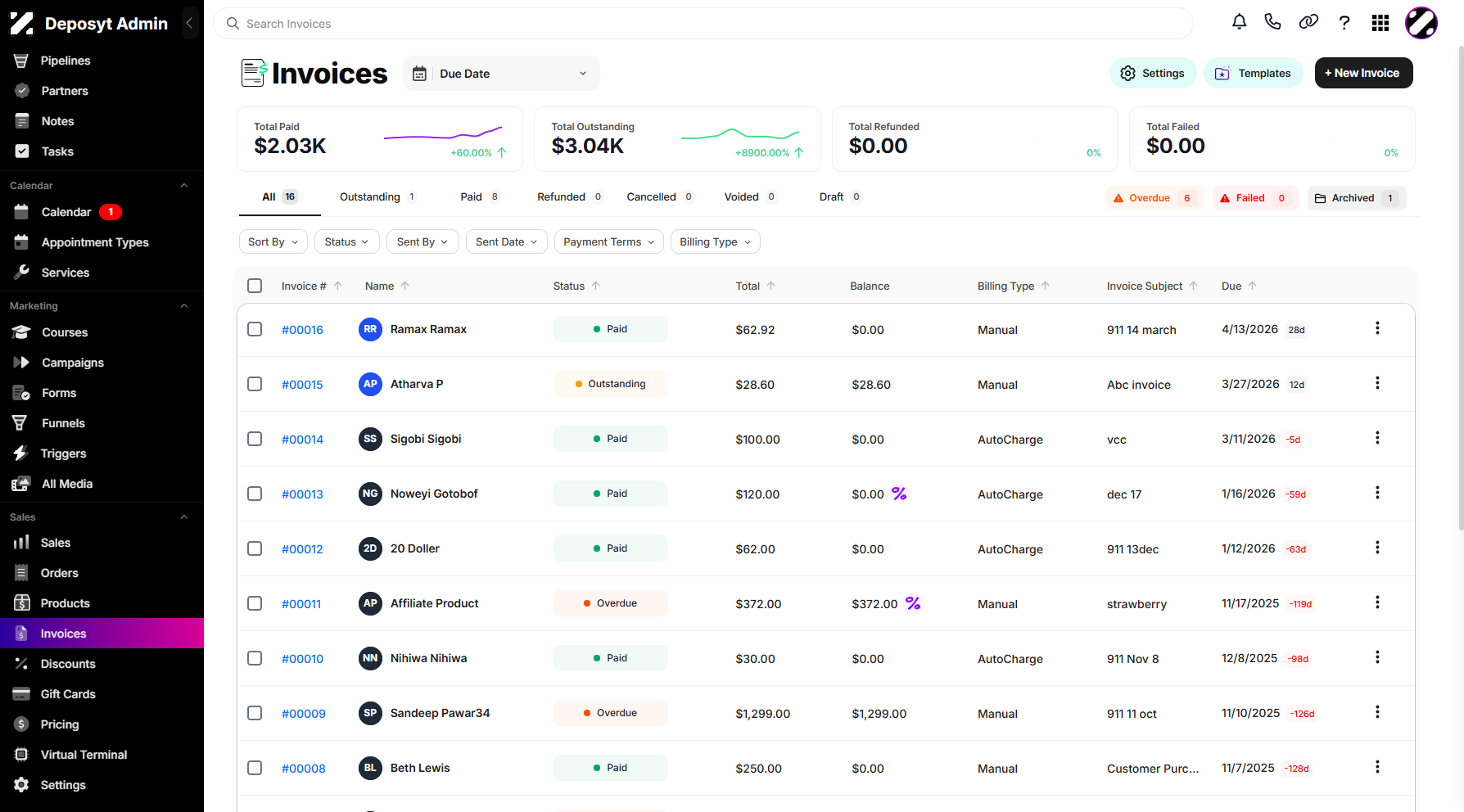Check the box for invoice #00016
Image resolution: width=1464 pixels, height=812 pixels.
(x=255, y=329)
